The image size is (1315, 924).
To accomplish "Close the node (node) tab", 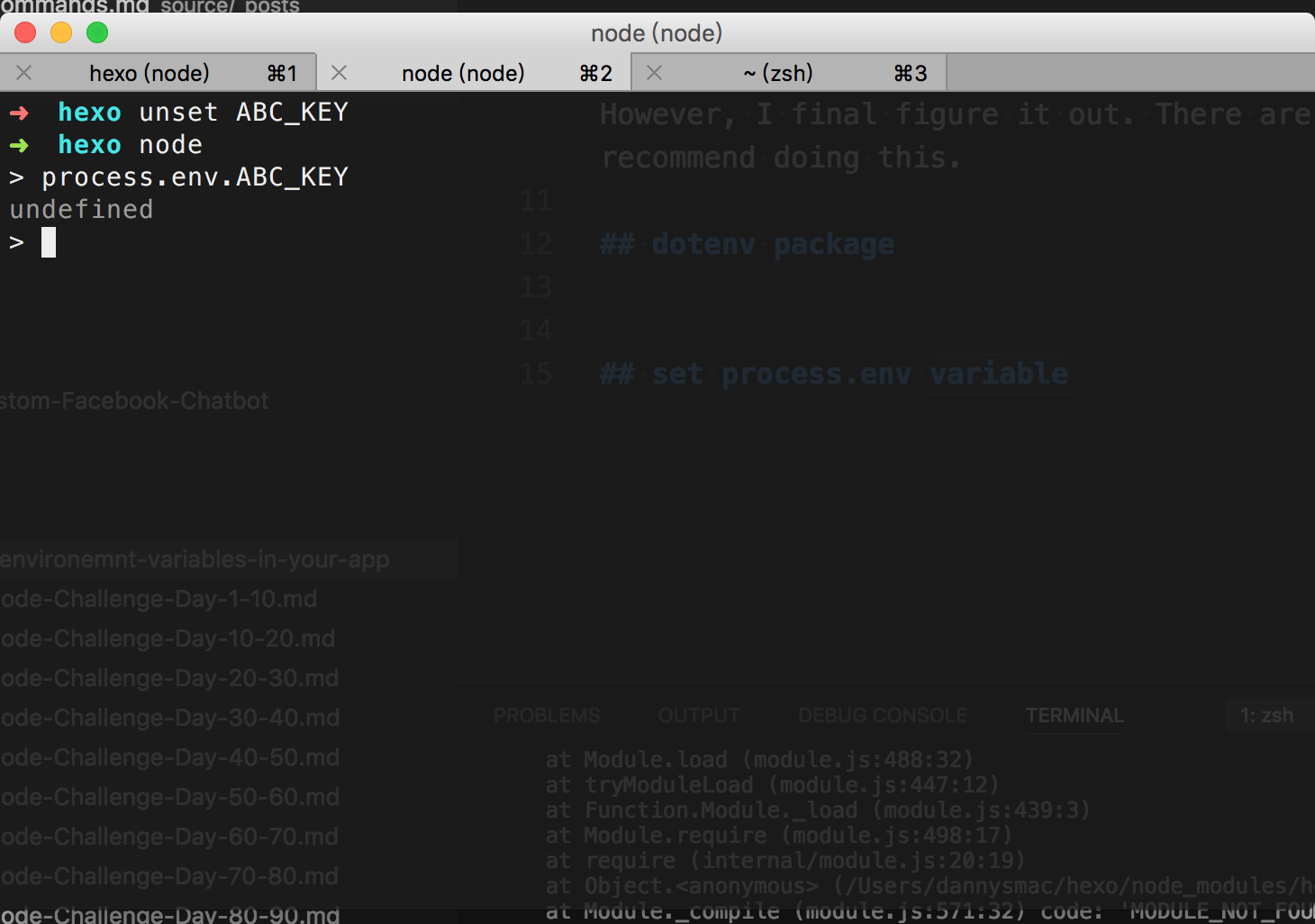I will [x=340, y=73].
